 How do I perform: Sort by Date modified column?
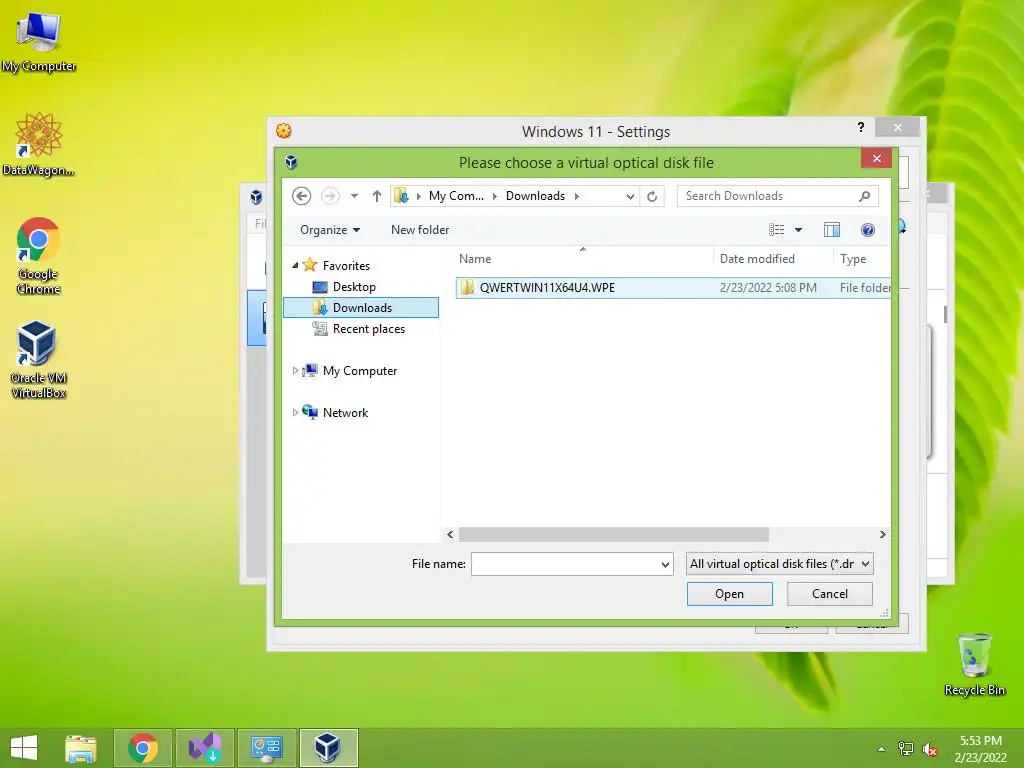(757, 259)
